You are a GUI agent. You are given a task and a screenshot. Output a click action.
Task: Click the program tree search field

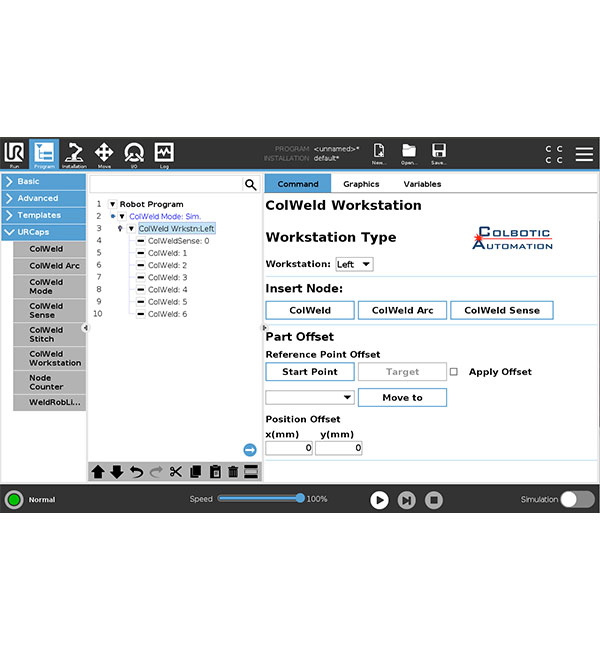(x=166, y=184)
